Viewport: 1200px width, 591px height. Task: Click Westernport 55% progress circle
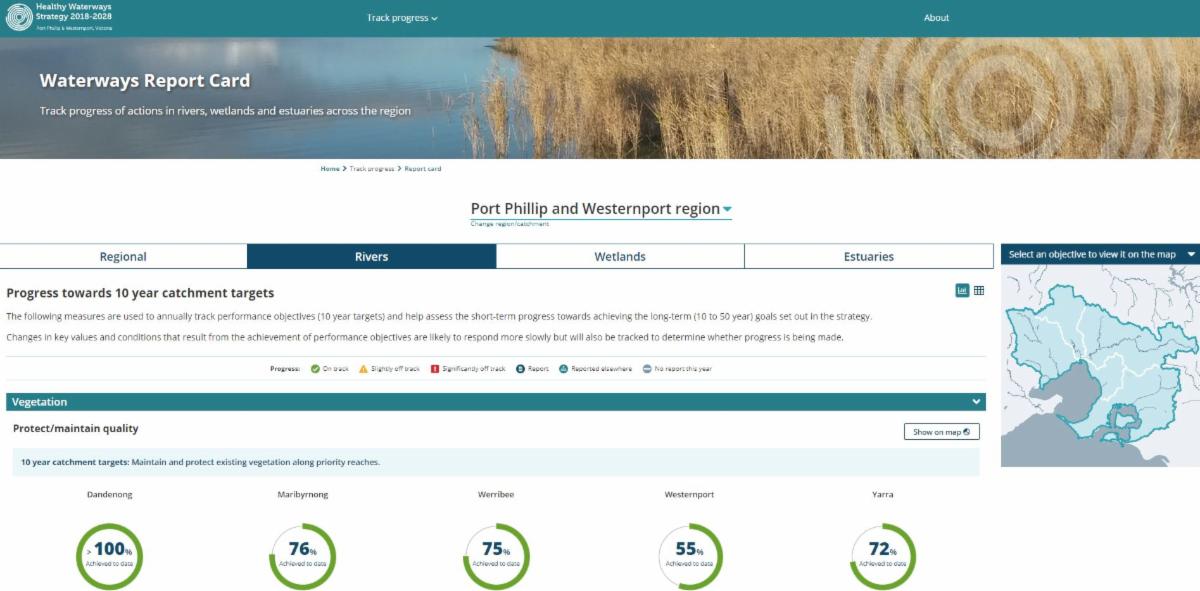(690, 556)
